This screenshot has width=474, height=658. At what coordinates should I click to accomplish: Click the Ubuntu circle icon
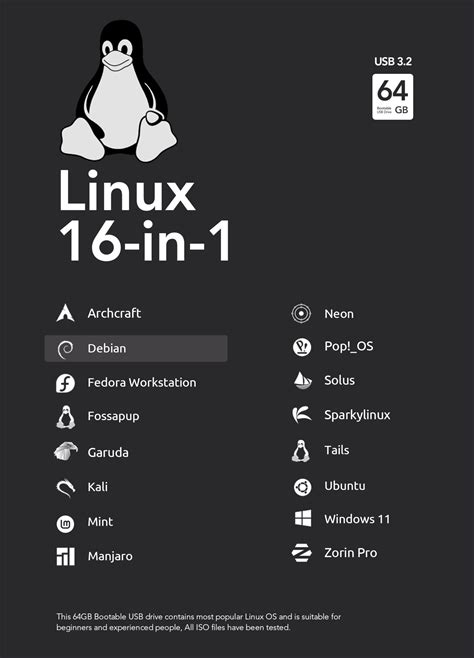pyautogui.click(x=302, y=487)
